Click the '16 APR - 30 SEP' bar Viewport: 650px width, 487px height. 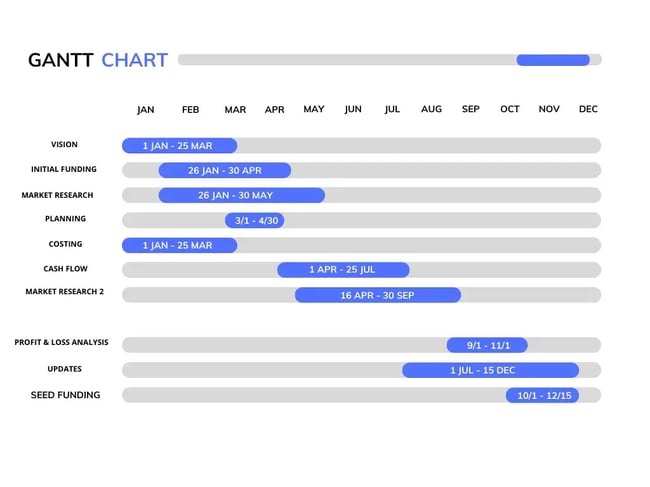coord(377,295)
